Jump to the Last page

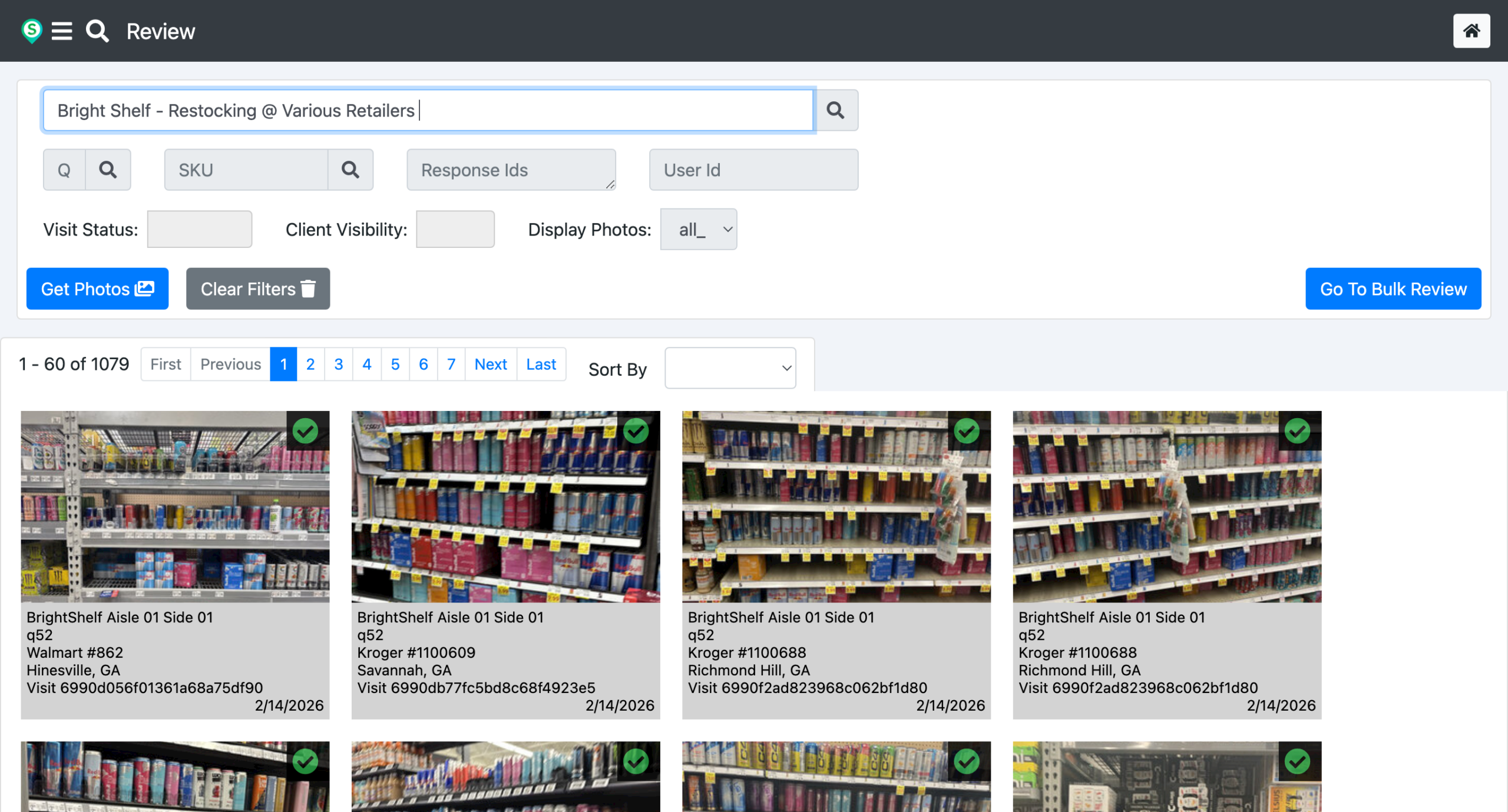tap(541, 364)
